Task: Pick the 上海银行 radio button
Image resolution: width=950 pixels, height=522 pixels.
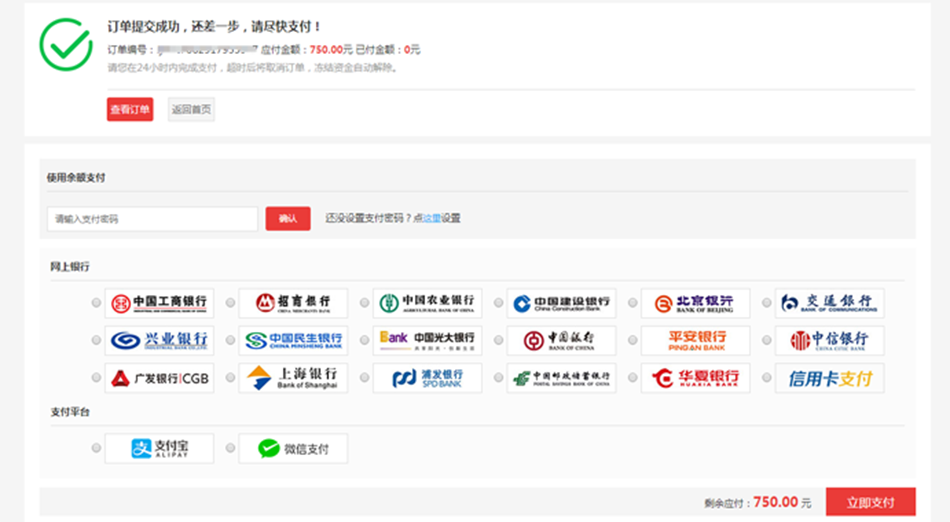Action: pos(230,377)
